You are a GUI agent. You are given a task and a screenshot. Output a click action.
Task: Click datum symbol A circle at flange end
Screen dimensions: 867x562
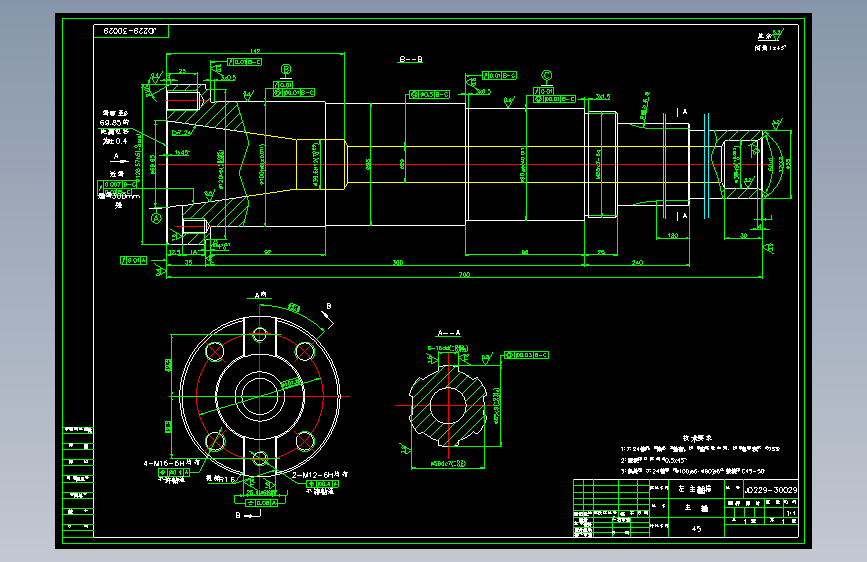pyautogui.click(x=156, y=218)
